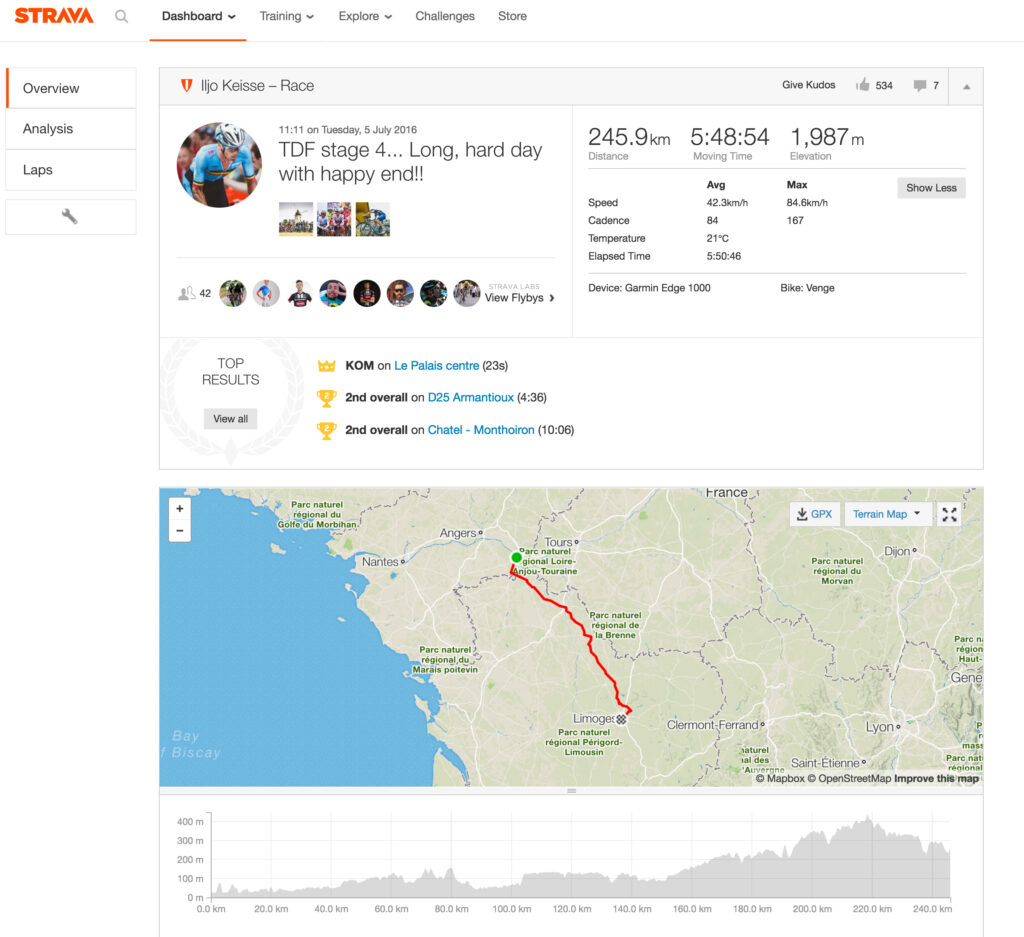Click the group athletes icon next to 42
This screenshot has height=937, width=1024.
(x=187, y=293)
